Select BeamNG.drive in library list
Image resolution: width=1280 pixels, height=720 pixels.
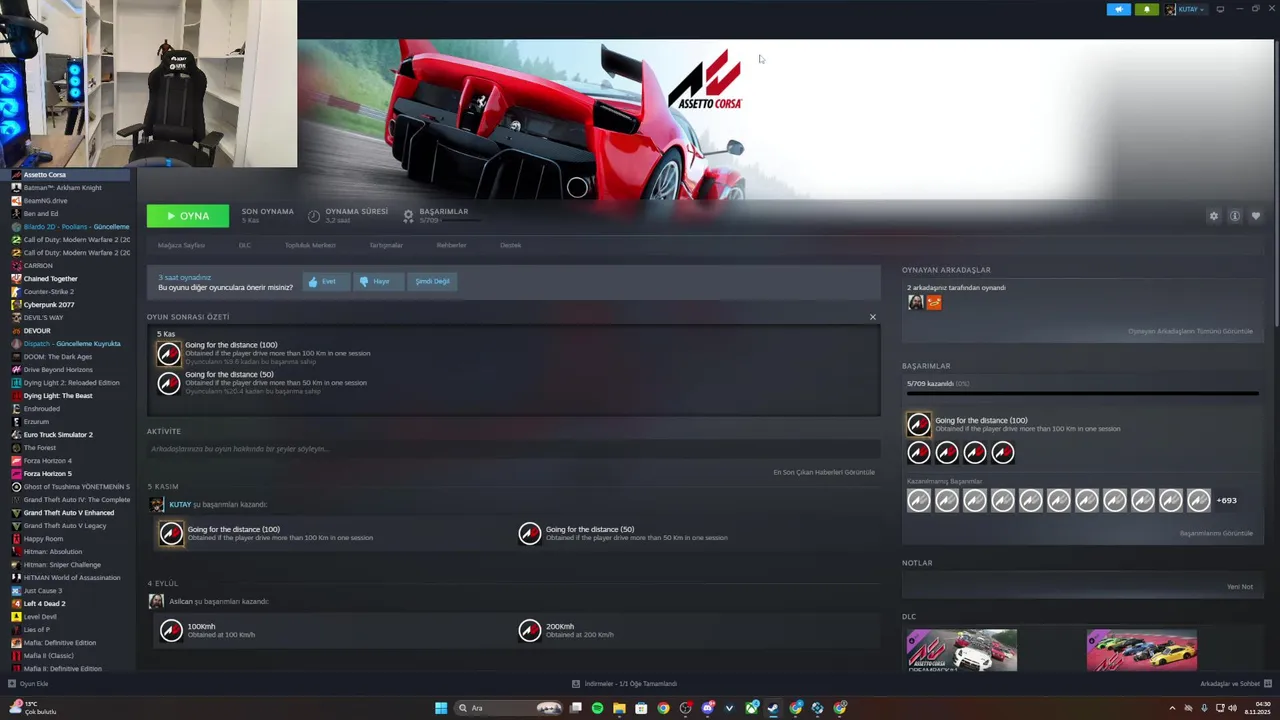pyautogui.click(x=45, y=201)
